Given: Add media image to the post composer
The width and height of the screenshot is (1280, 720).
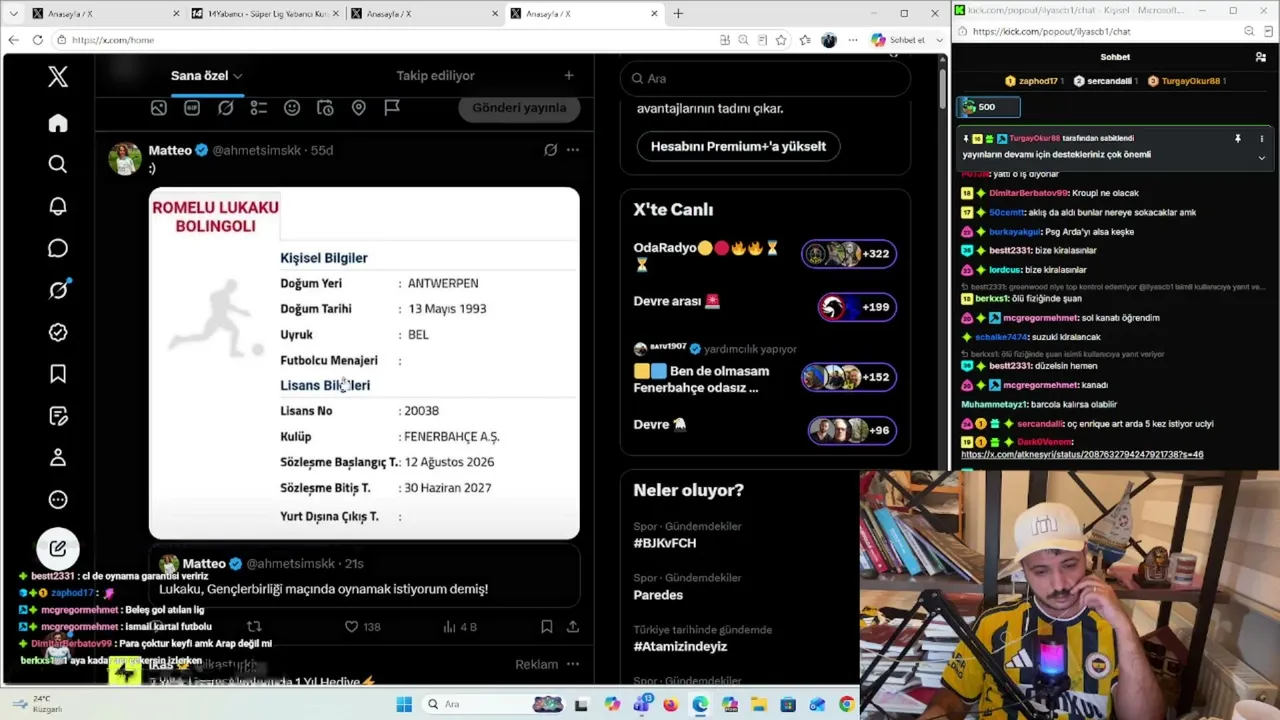Looking at the screenshot, I should 159,108.
